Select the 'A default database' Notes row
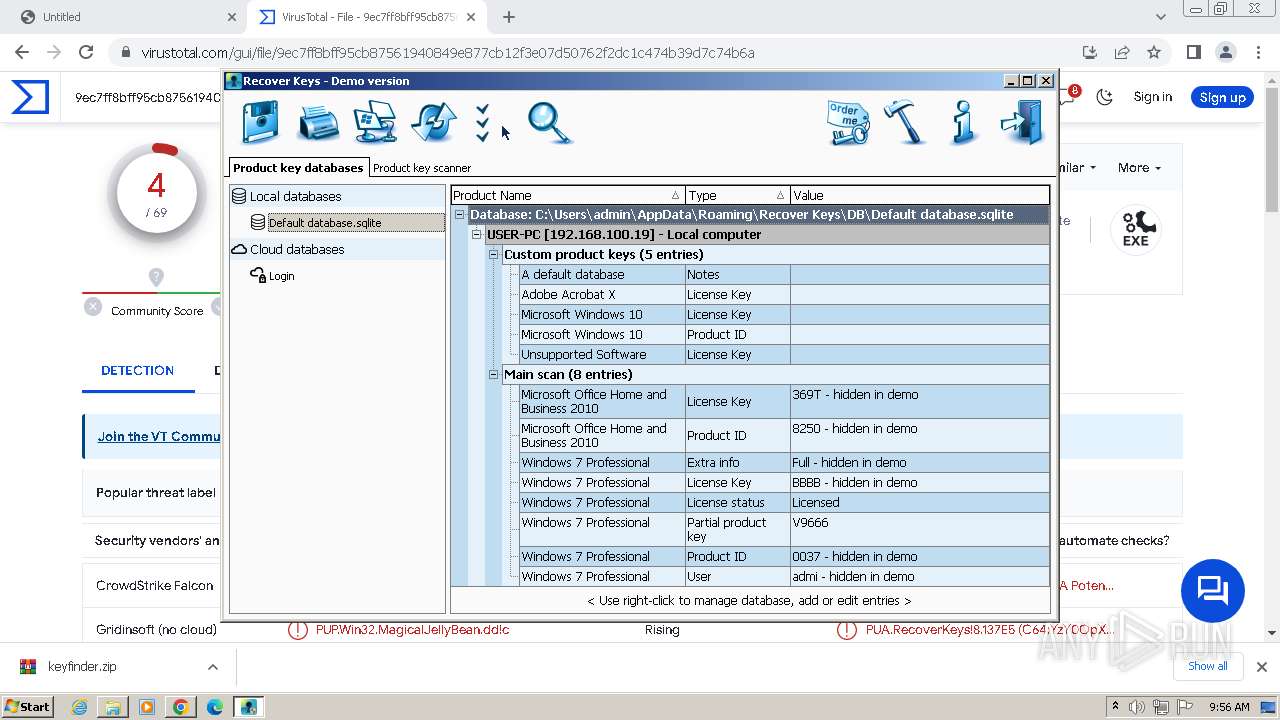The height and width of the screenshot is (720, 1280). pos(785,274)
